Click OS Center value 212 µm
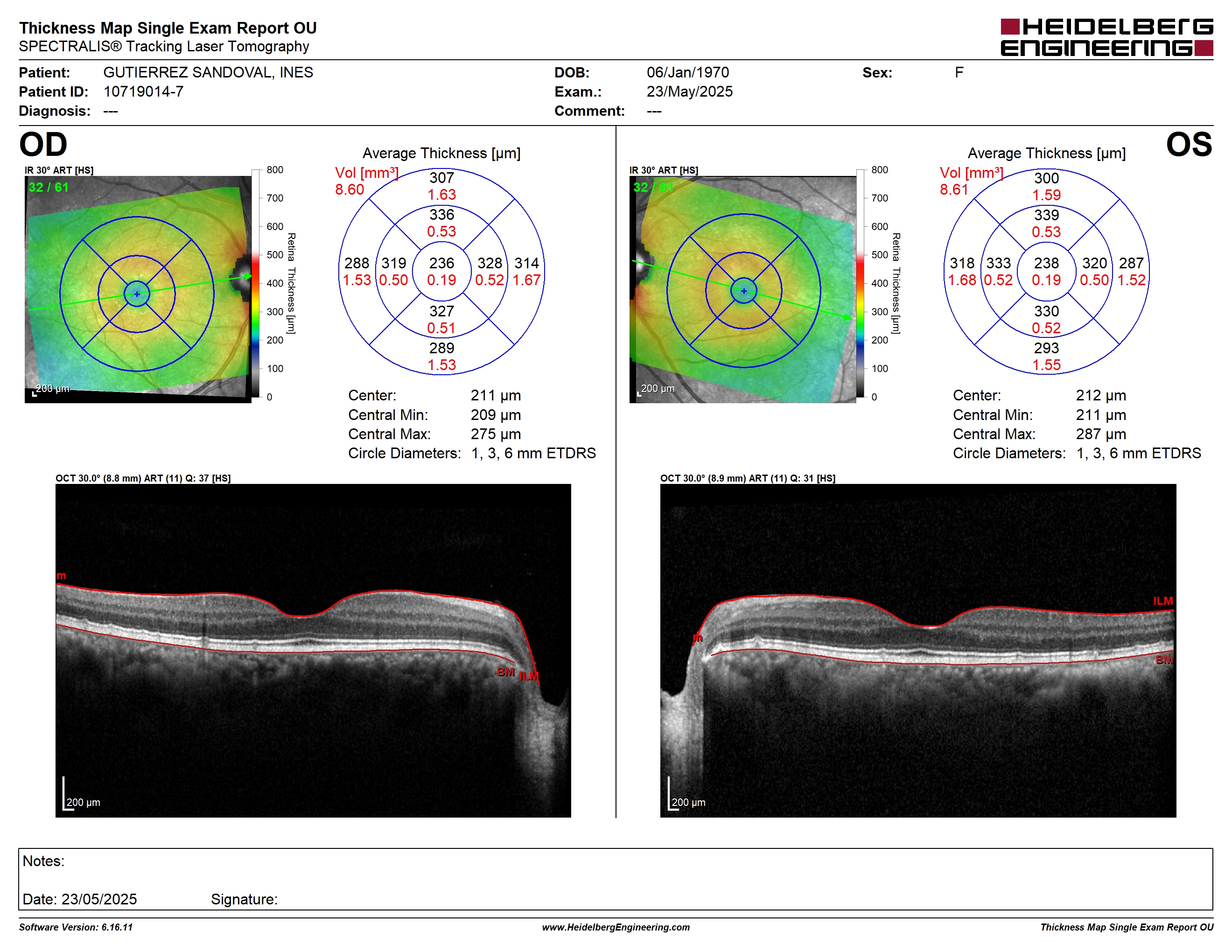Image resolution: width=1232 pixels, height=952 pixels. click(x=1100, y=395)
